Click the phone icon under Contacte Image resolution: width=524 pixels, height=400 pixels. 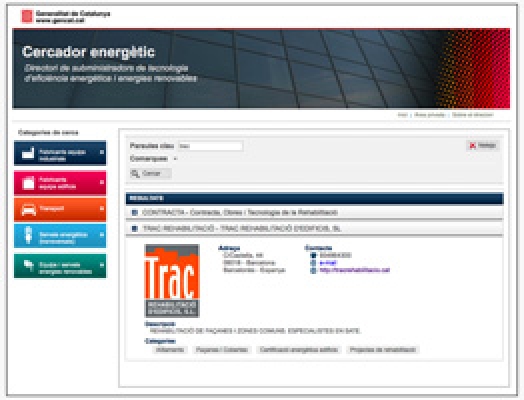click(x=313, y=255)
